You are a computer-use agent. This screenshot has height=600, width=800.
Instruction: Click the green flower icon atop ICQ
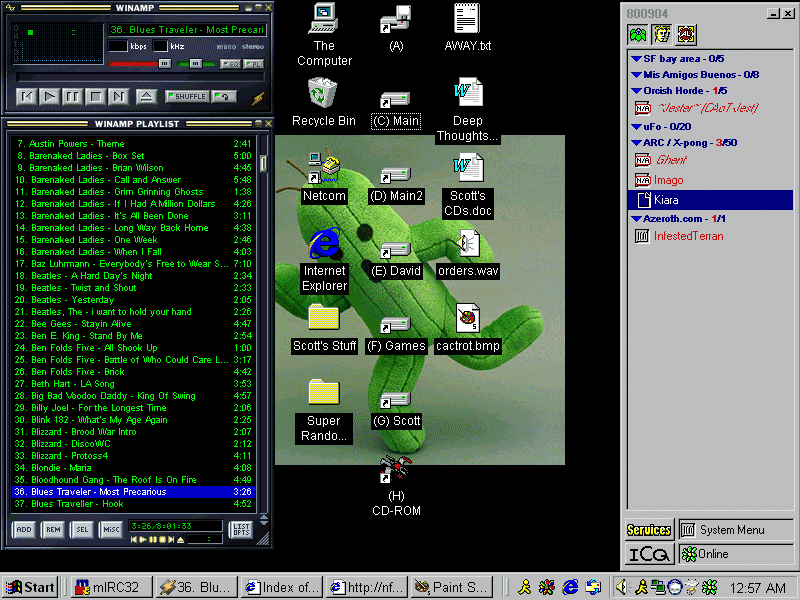tap(638, 35)
